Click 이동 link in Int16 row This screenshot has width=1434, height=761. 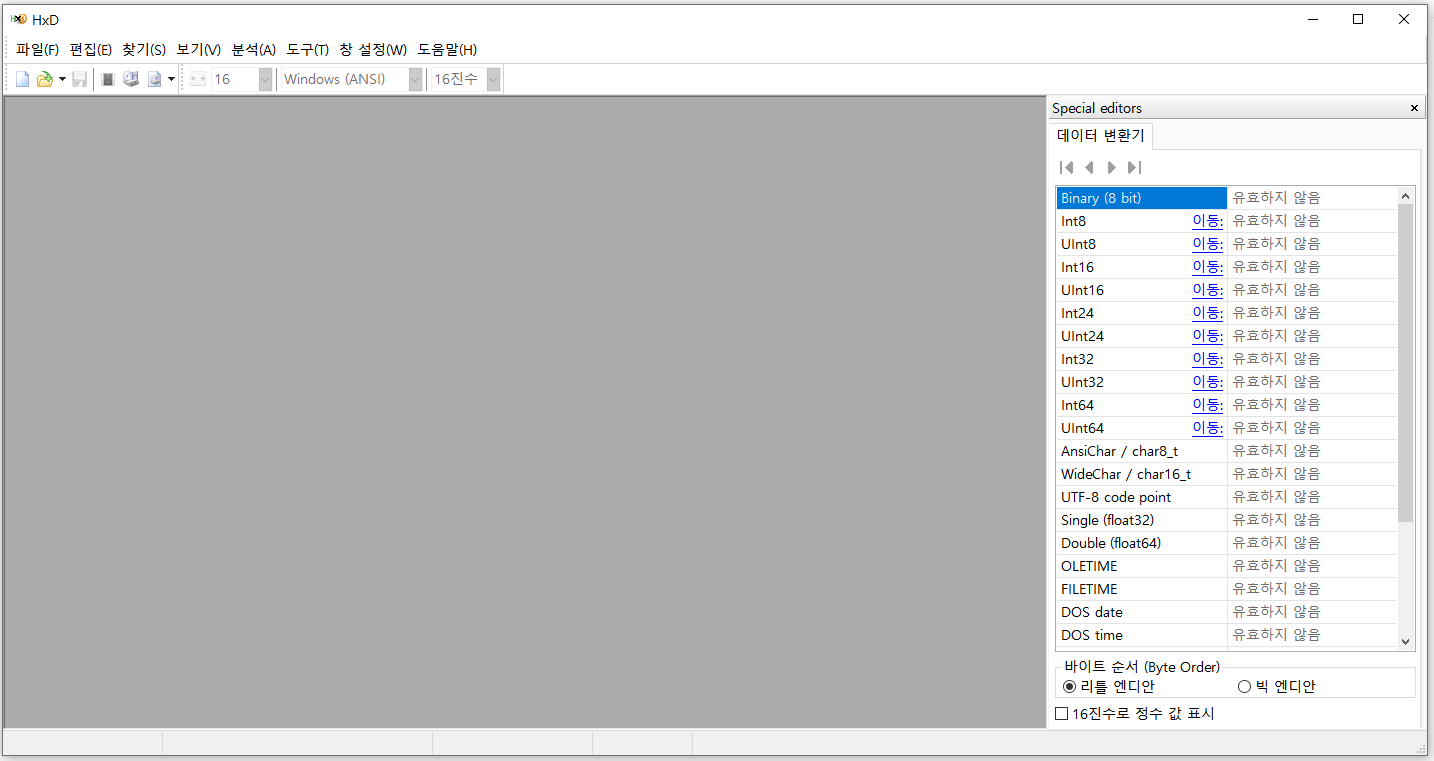click(1207, 267)
